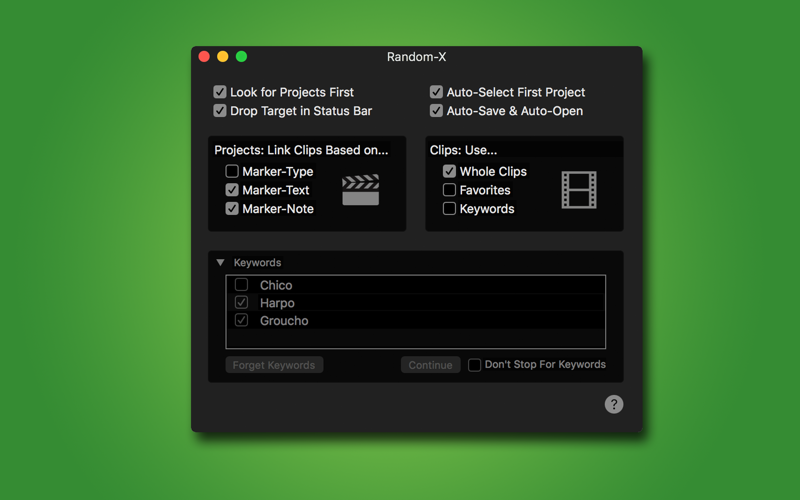Collapse the Keywords disclosure triangle

click(x=220, y=262)
